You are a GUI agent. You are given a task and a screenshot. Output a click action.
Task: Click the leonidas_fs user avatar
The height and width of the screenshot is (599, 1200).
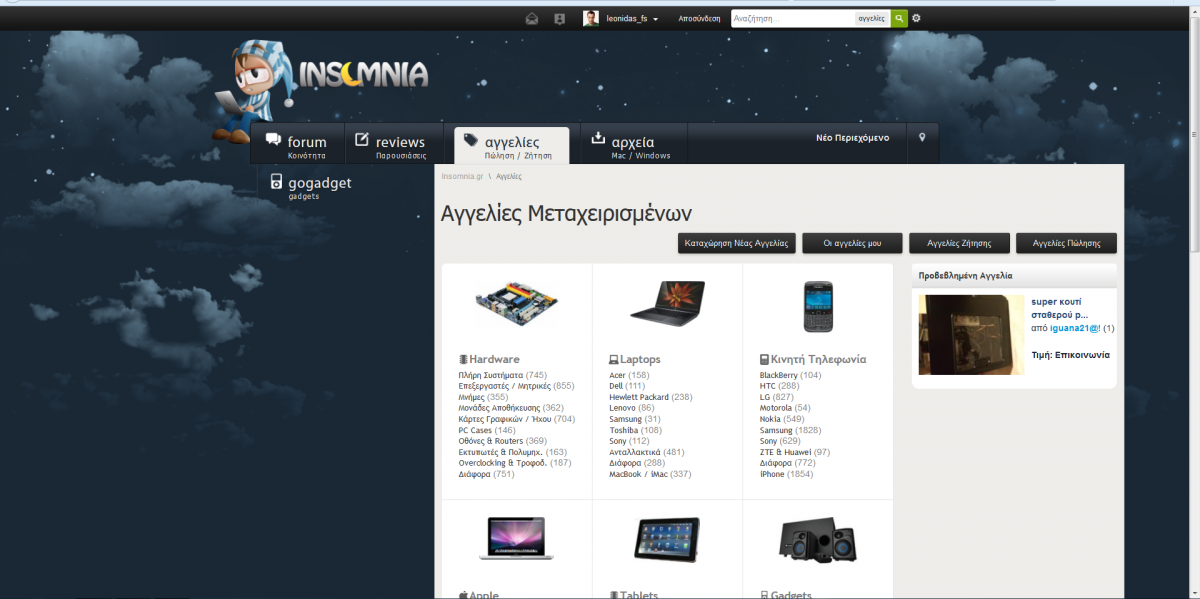(591, 18)
